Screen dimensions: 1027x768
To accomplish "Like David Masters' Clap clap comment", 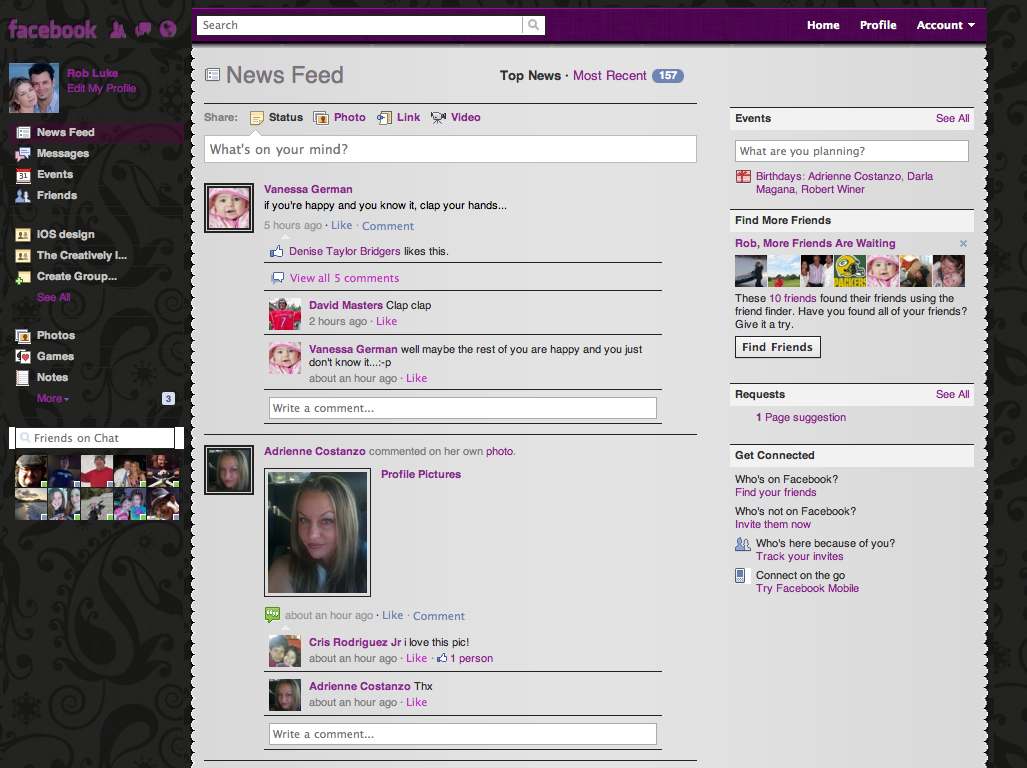I will [386, 321].
